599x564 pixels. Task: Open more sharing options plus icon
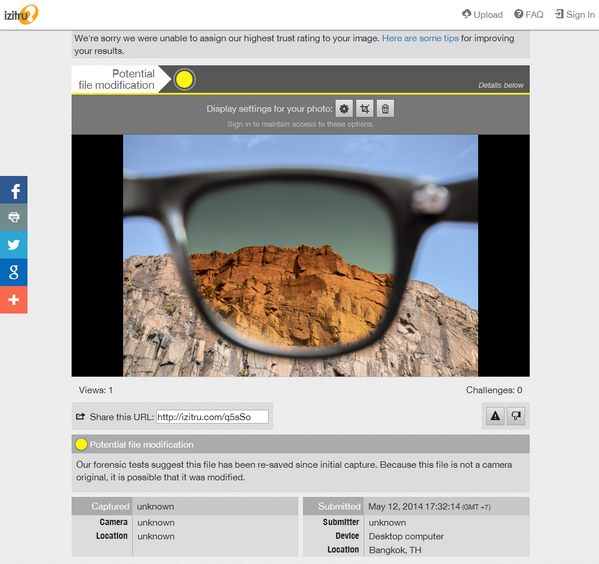(14, 300)
